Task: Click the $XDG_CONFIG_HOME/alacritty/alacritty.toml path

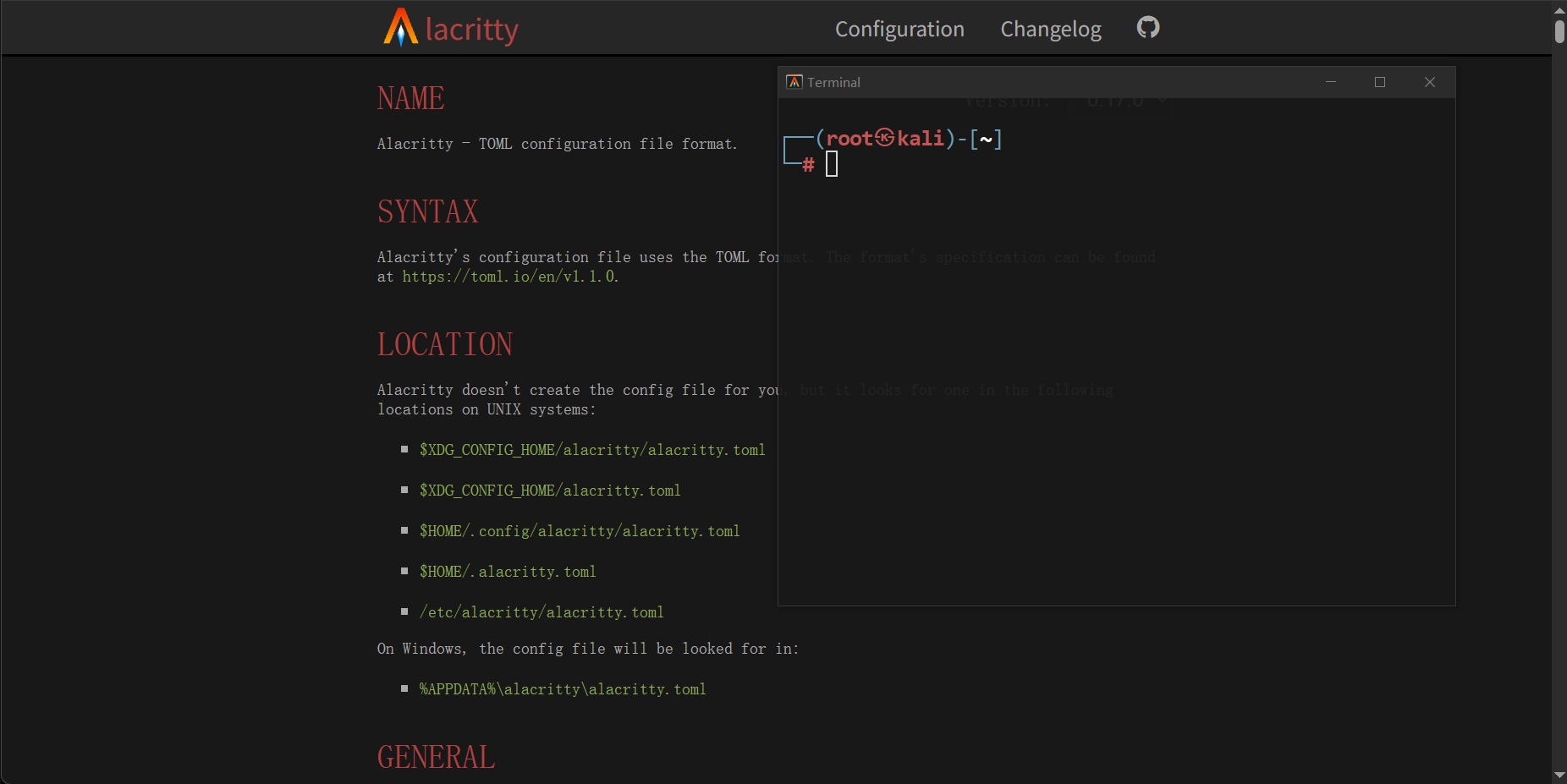Action: [592, 450]
